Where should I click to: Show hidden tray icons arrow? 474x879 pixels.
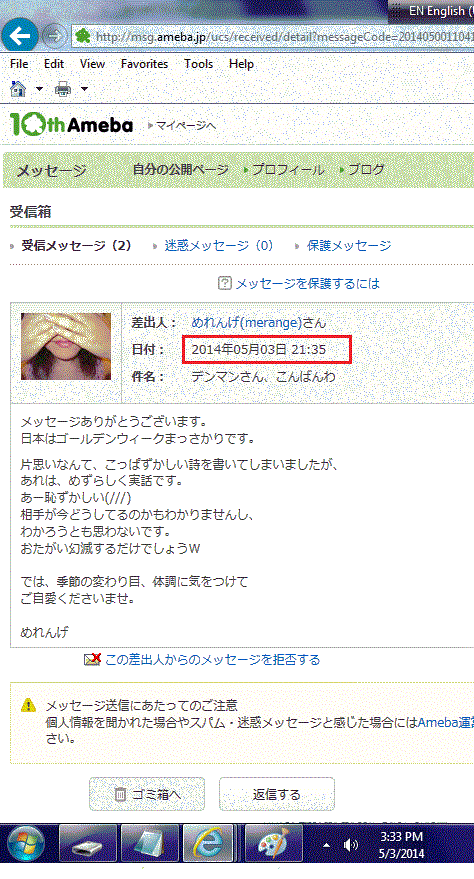[327, 845]
